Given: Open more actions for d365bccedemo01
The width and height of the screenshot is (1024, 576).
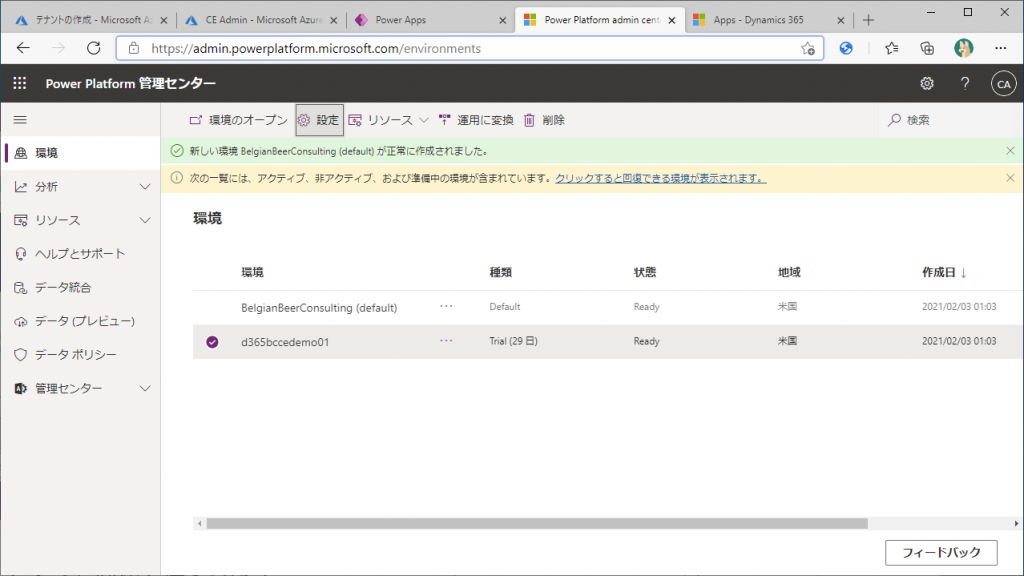Looking at the screenshot, I should (x=446, y=341).
